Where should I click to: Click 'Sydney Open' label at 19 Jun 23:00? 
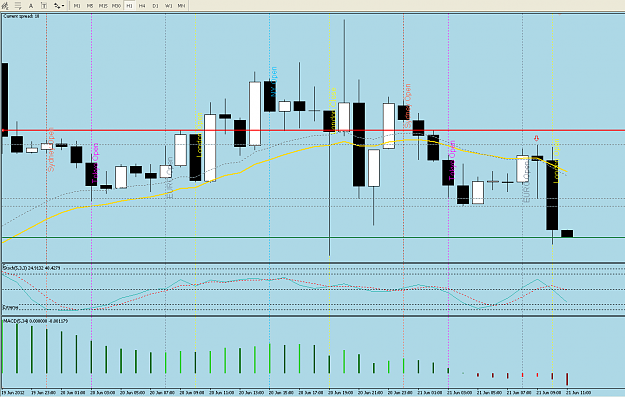(51, 150)
